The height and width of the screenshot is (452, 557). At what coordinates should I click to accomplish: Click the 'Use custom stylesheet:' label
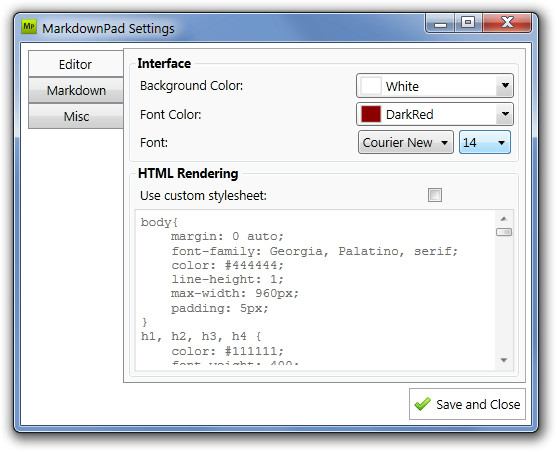click(203, 195)
